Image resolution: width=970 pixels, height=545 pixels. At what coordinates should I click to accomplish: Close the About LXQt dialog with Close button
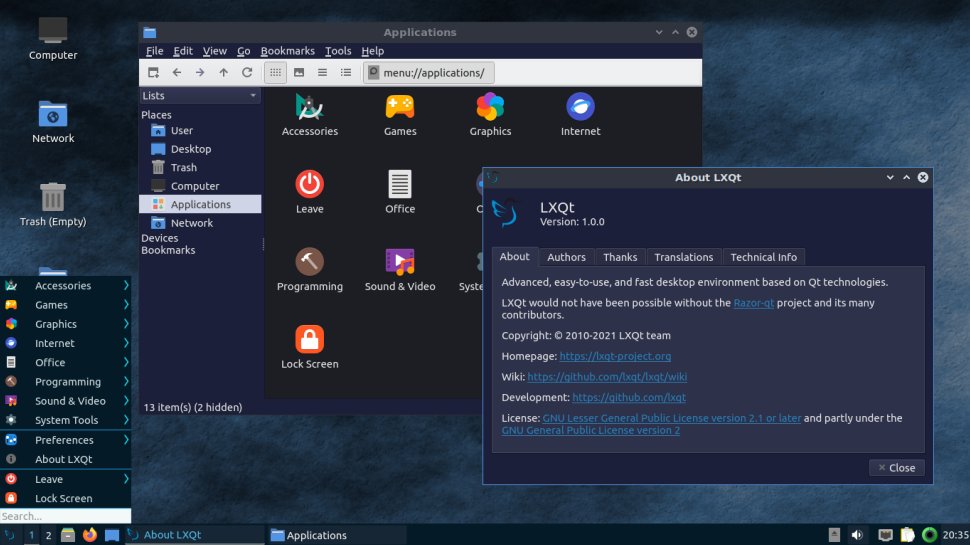[896, 467]
